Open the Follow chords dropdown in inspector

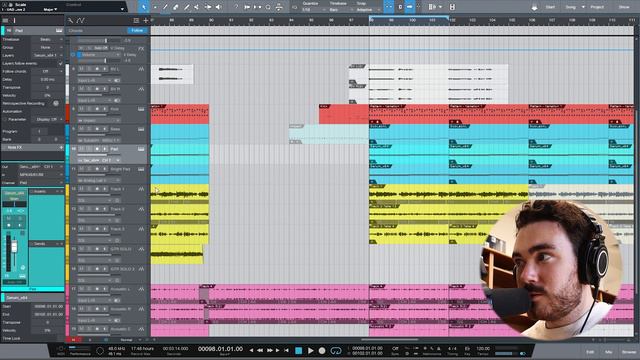point(47,71)
